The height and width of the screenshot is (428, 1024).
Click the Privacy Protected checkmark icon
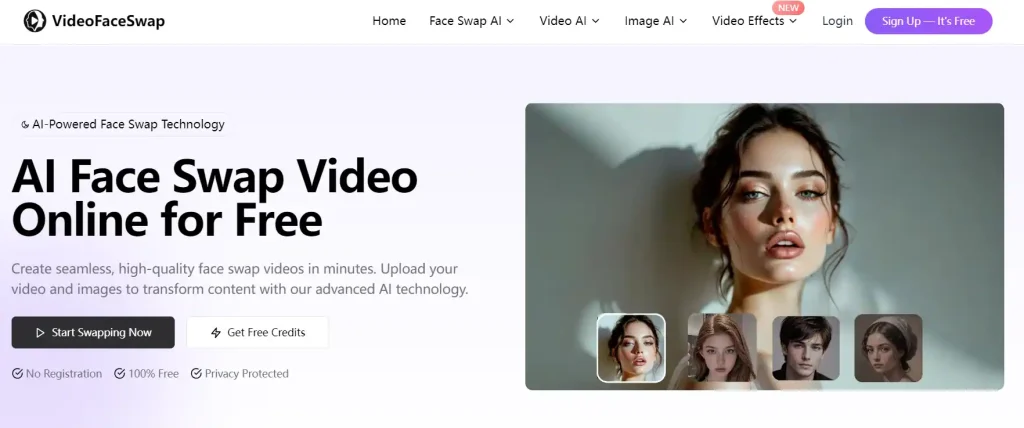pos(196,374)
